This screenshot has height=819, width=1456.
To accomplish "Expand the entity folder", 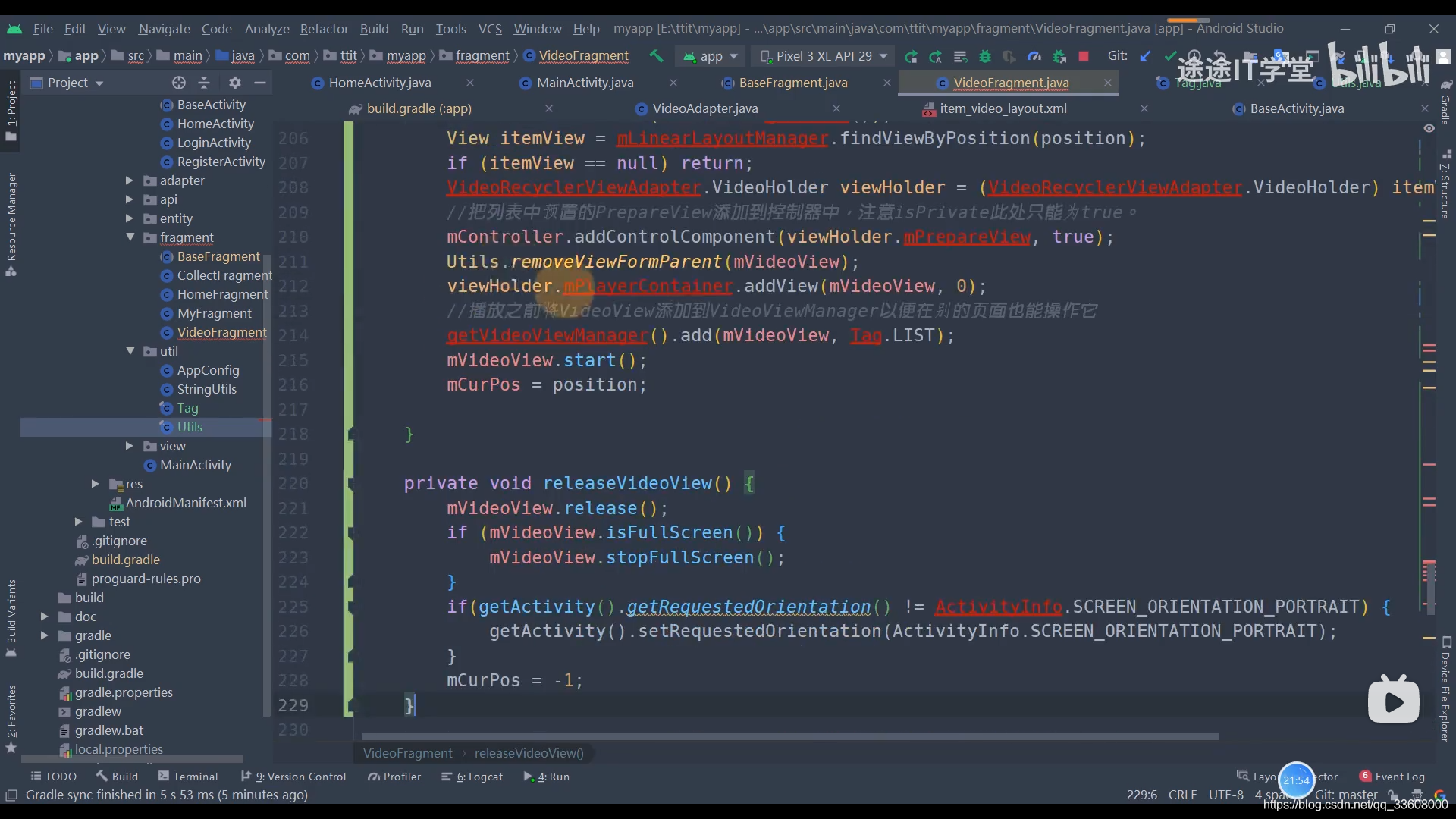I will click(x=130, y=218).
